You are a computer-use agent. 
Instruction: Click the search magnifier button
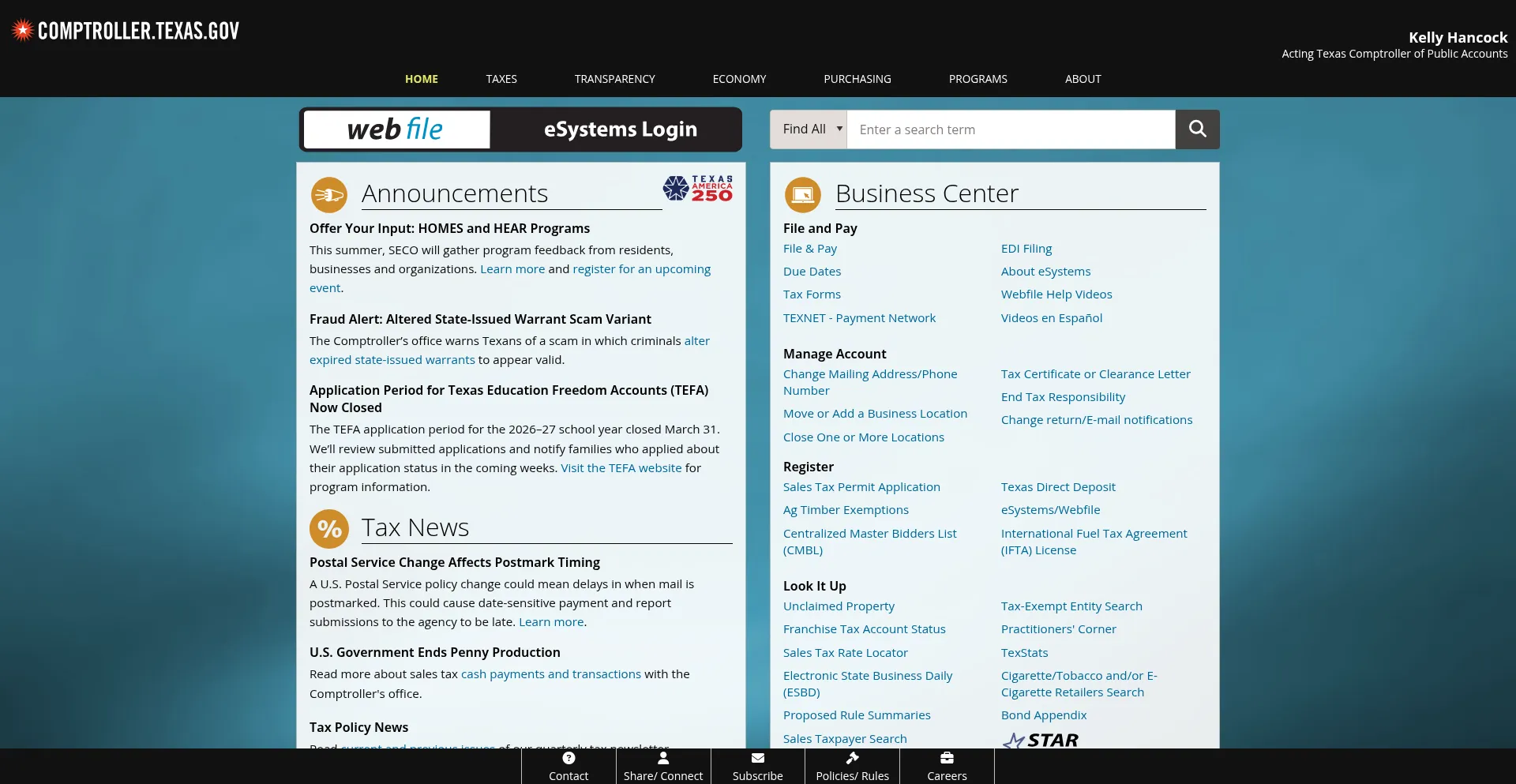coord(1197,129)
